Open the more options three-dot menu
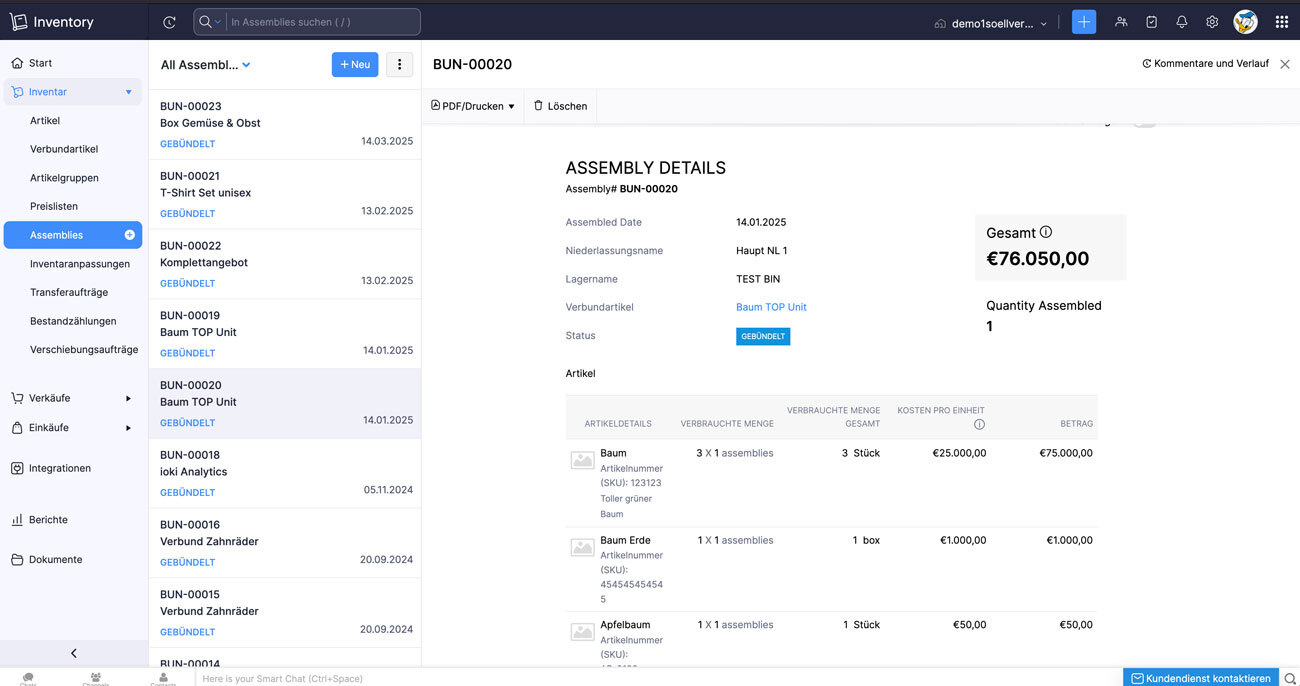This screenshot has width=1300, height=686. pos(399,65)
